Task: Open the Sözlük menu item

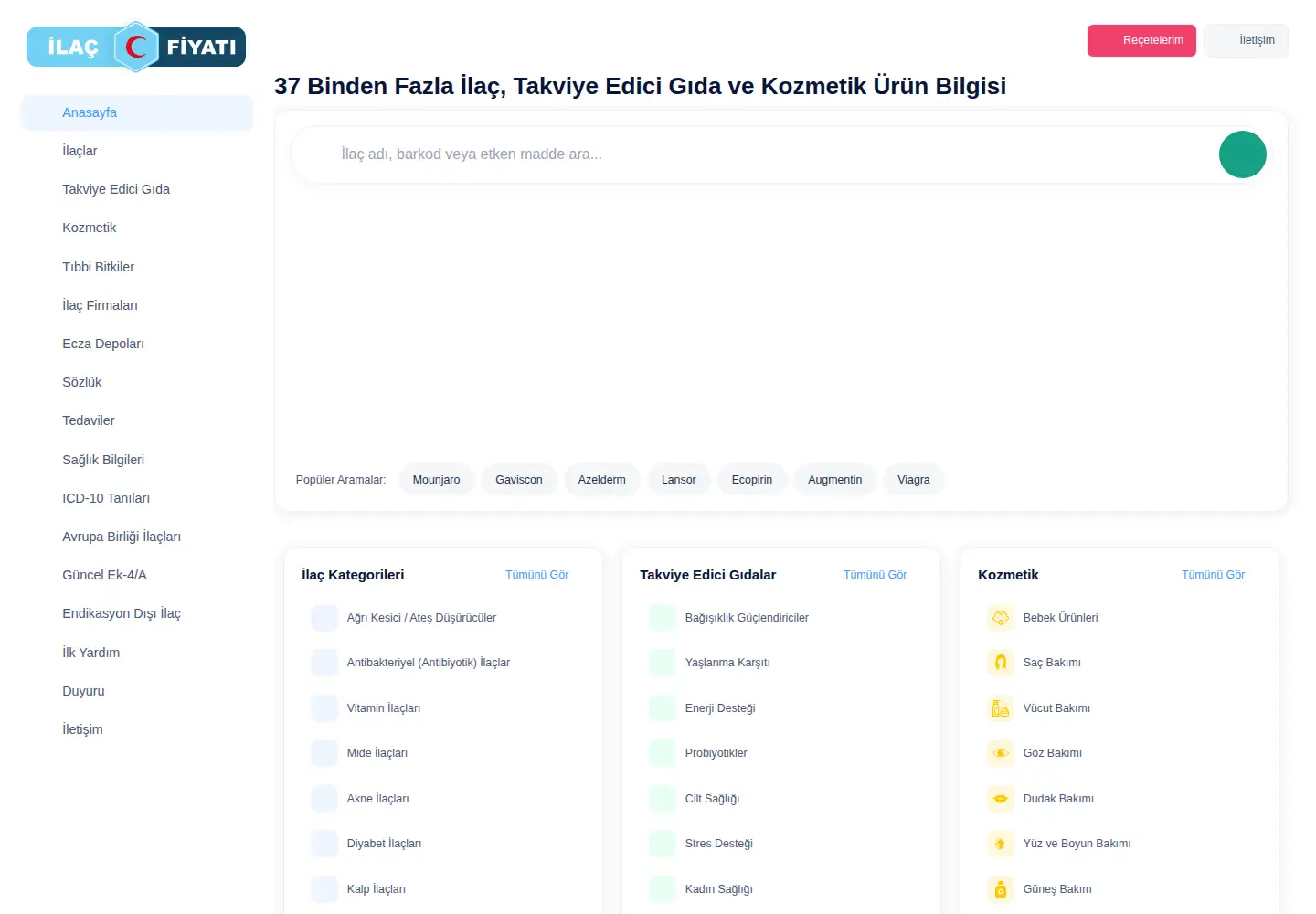Action: coord(137,382)
